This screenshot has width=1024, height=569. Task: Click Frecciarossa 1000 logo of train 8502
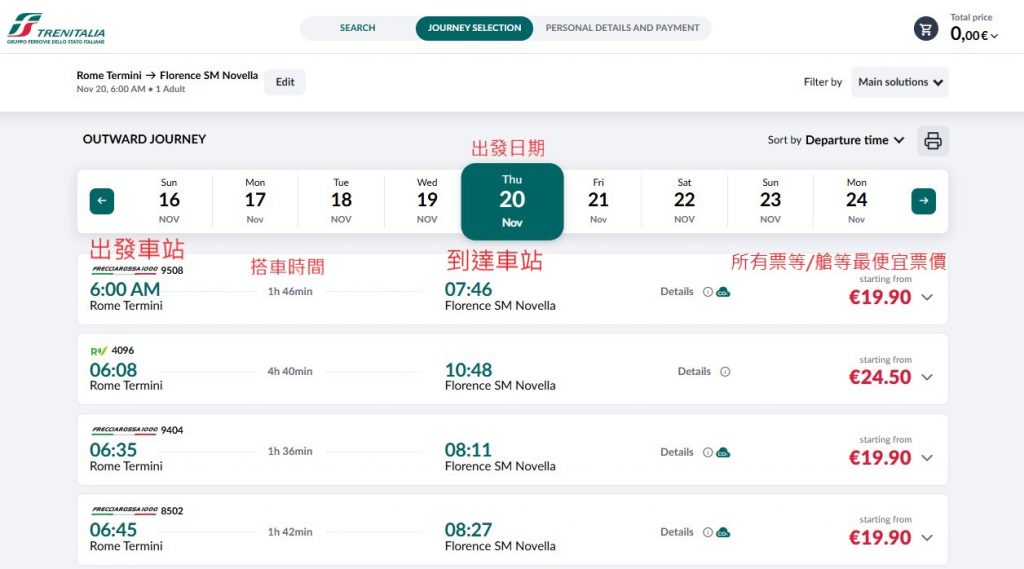[x=125, y=510]
